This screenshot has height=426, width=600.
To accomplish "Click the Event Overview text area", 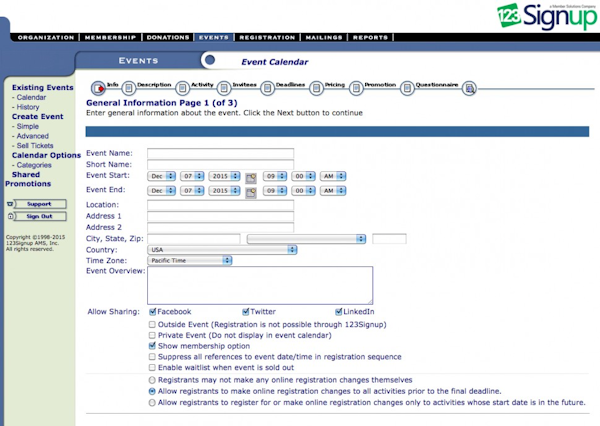I will 260,286.
